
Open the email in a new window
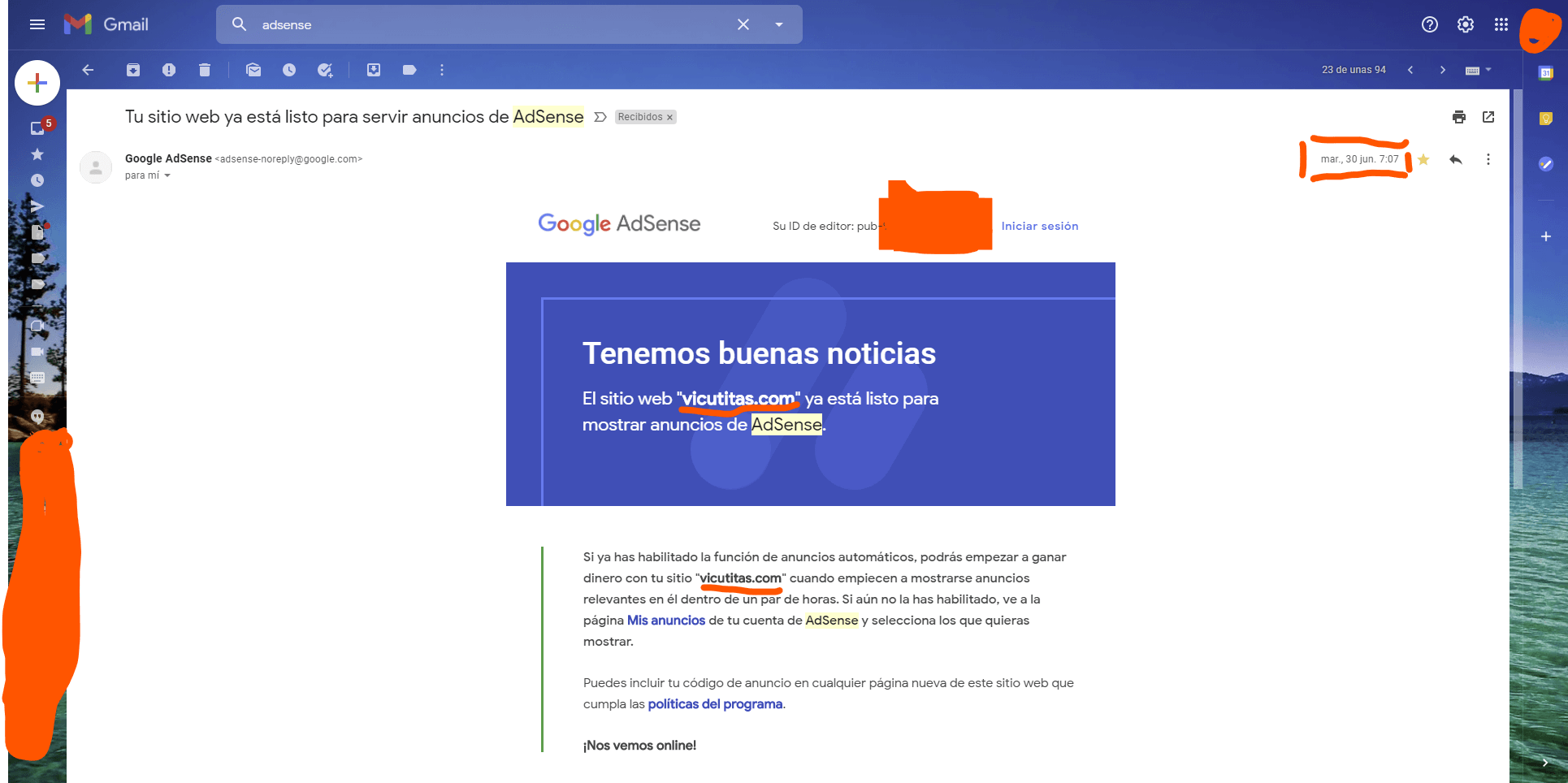pos(1488,117)
